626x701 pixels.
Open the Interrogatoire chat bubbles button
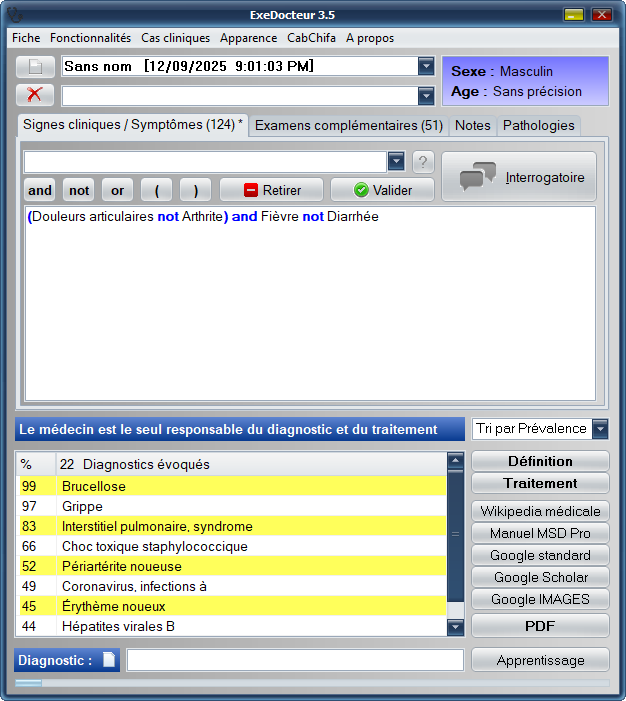pos(519,177)
